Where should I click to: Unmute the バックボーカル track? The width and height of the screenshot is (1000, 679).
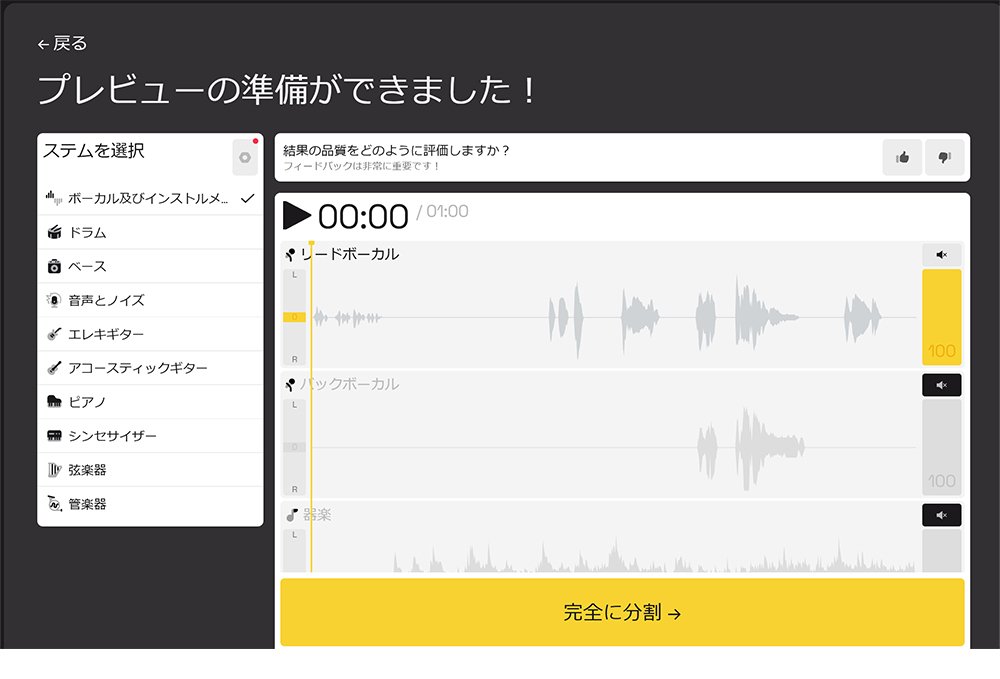[941, 384]
